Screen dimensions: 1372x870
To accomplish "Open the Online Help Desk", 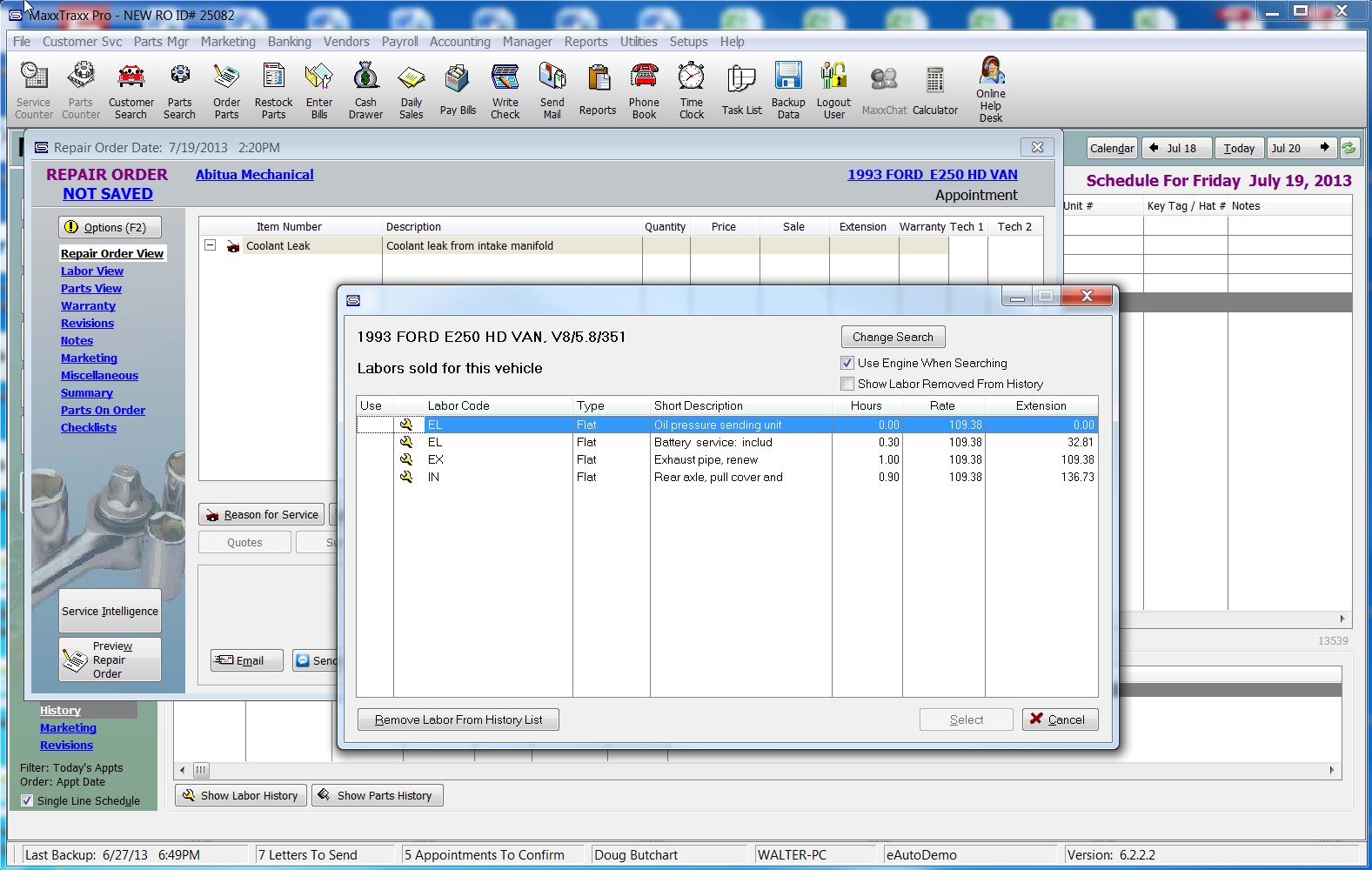I will click(x=991, y=90).
